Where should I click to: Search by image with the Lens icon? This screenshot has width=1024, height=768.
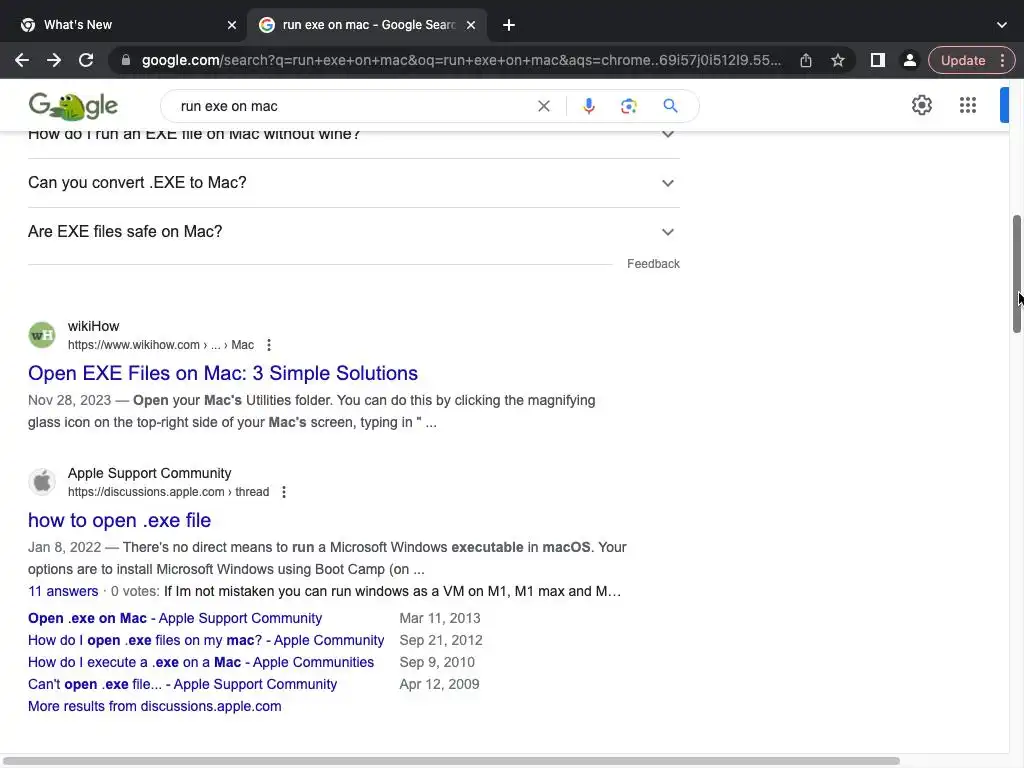click(628, 106)
